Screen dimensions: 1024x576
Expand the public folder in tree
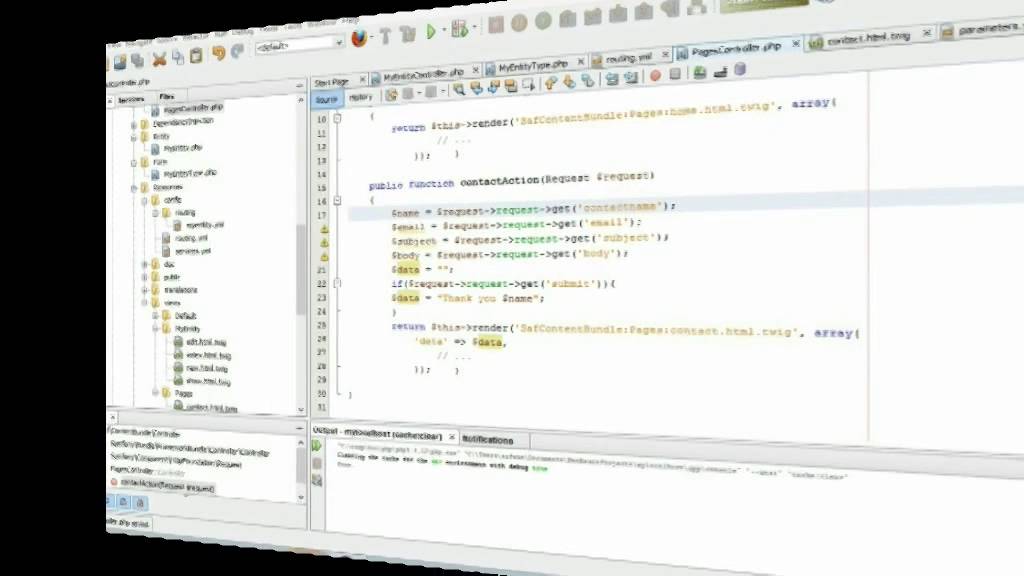[144, 277]
